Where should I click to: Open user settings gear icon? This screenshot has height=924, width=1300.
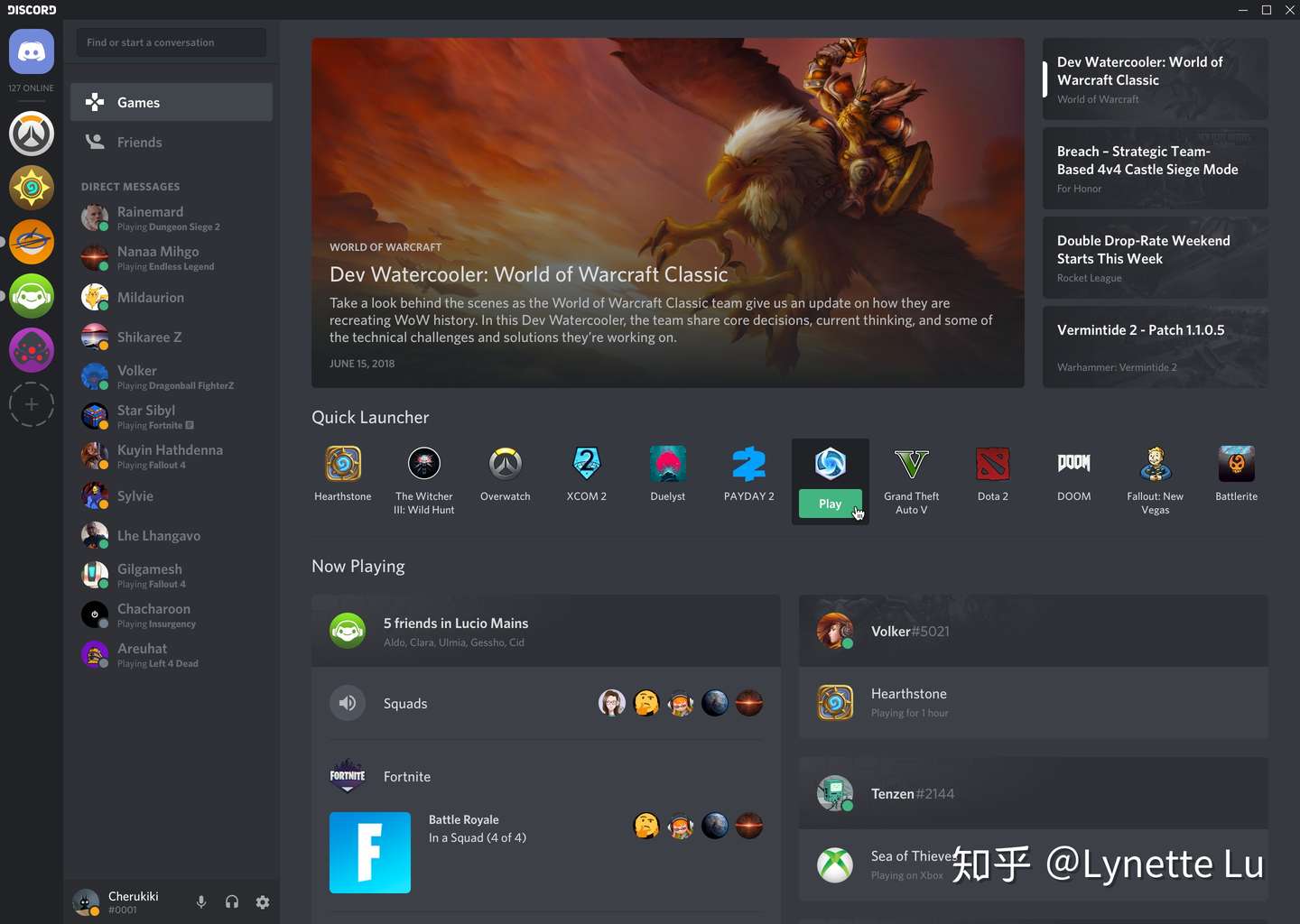coord(263,902)
